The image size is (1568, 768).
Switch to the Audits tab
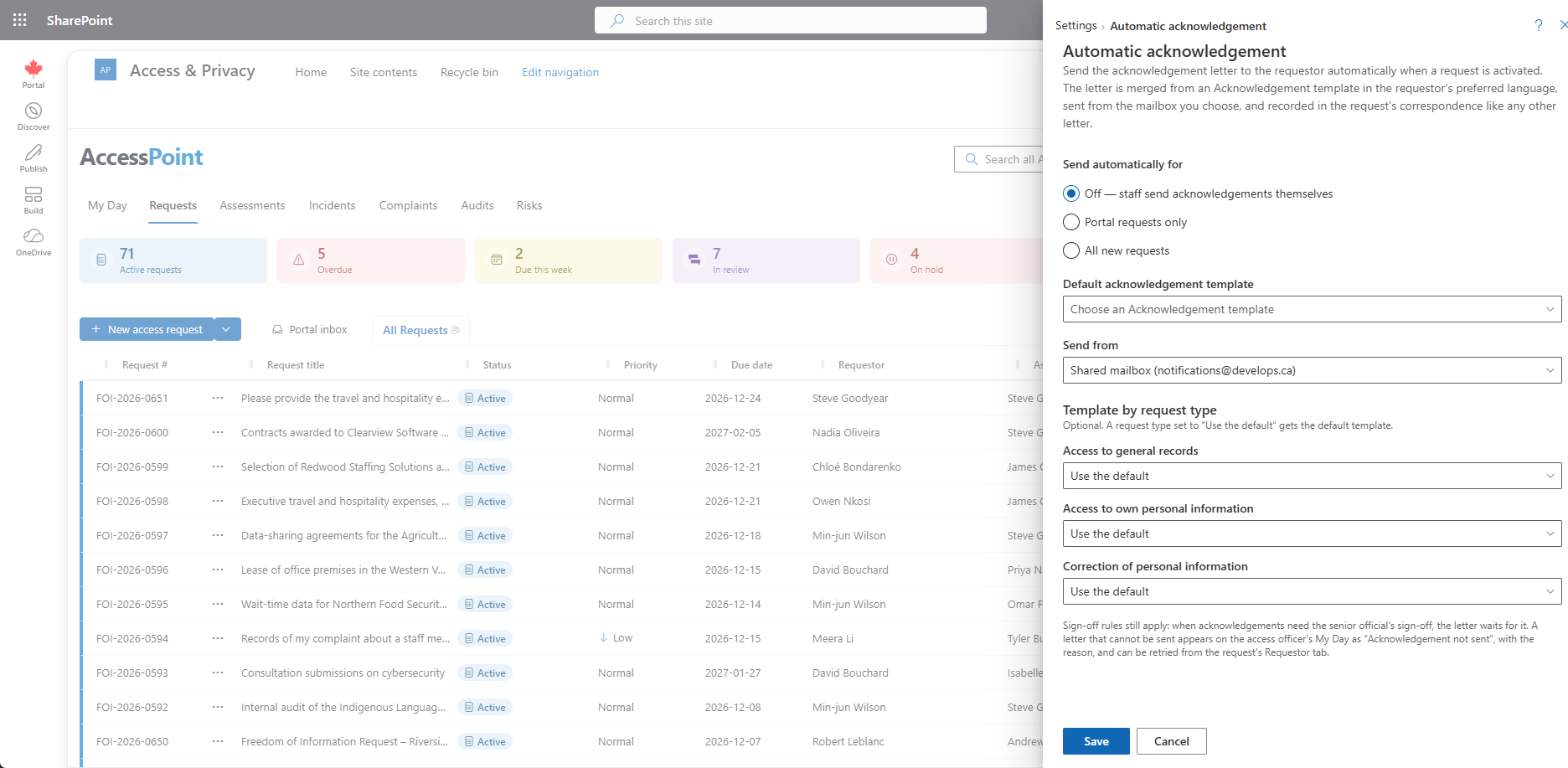click(x=477, y=205)
